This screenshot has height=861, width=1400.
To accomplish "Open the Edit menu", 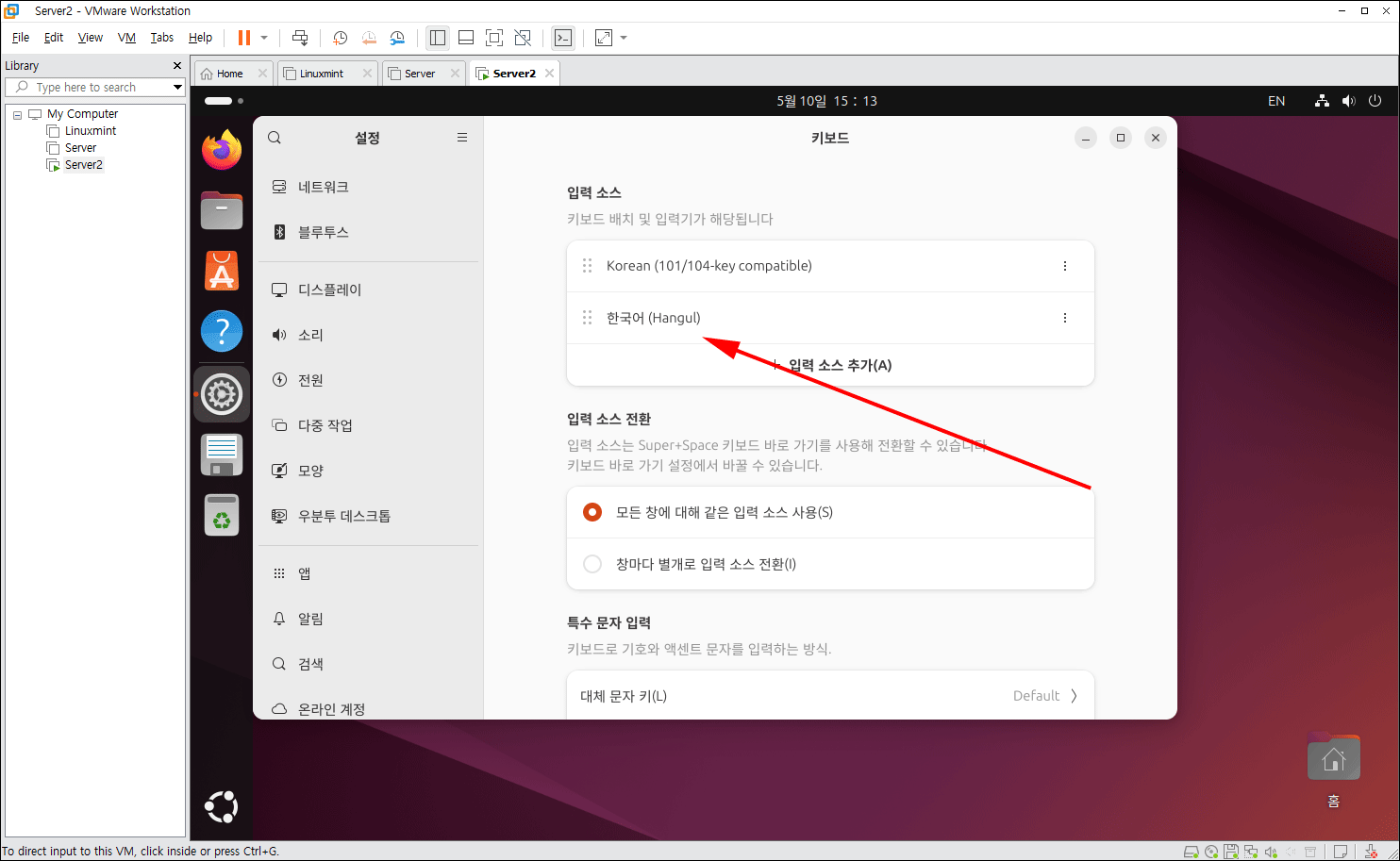I will coord(54,38).
